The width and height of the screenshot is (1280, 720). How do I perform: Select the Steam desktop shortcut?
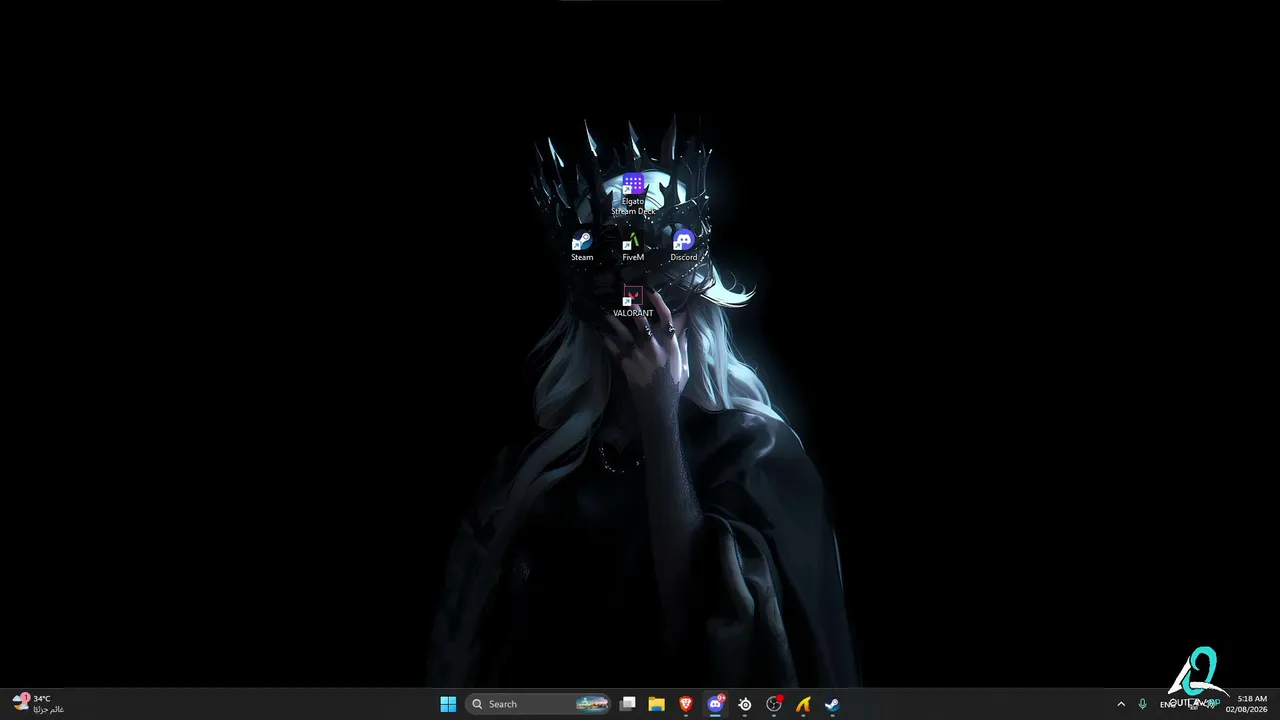[582, 246]
